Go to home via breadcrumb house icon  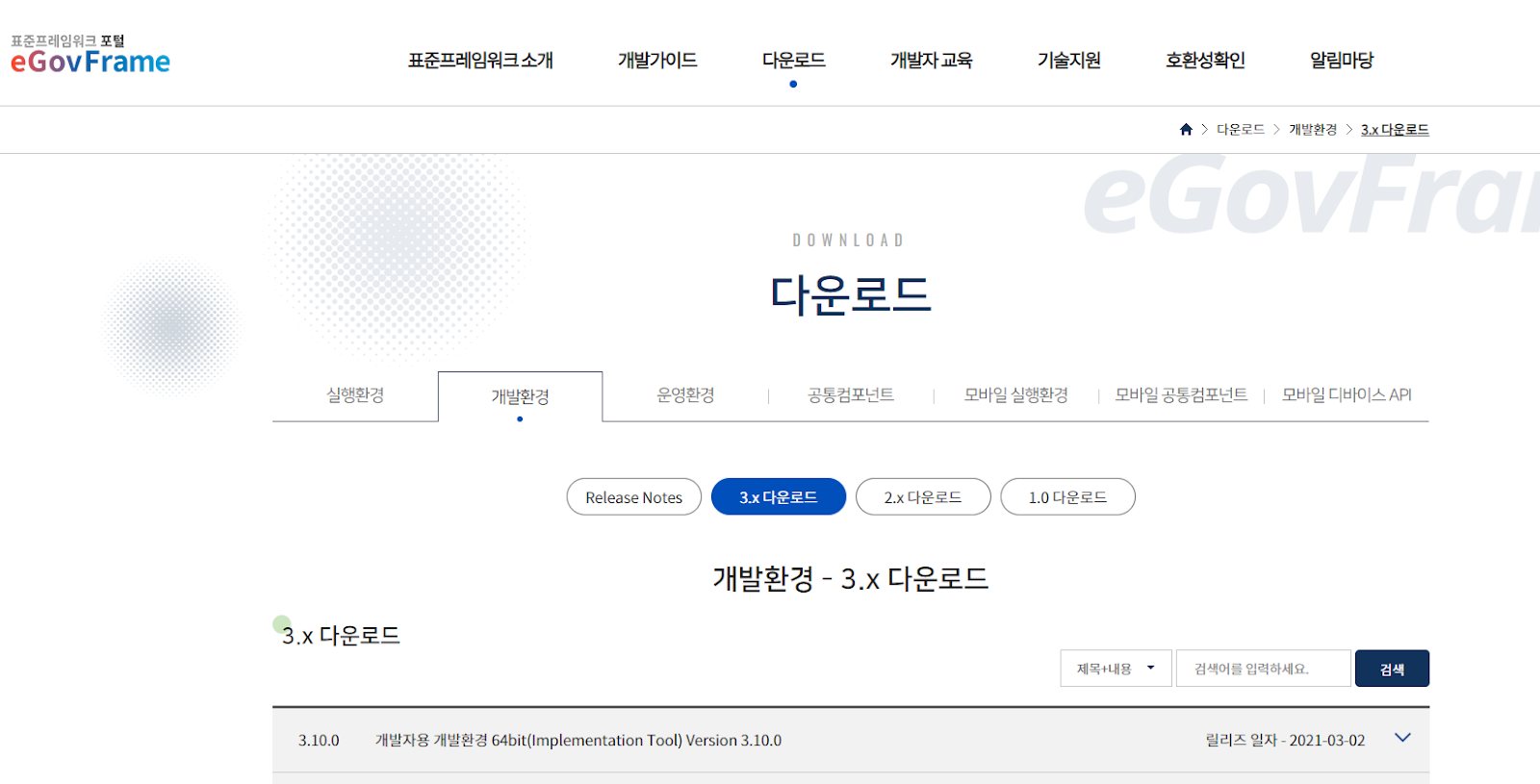tap(1186, 129)
